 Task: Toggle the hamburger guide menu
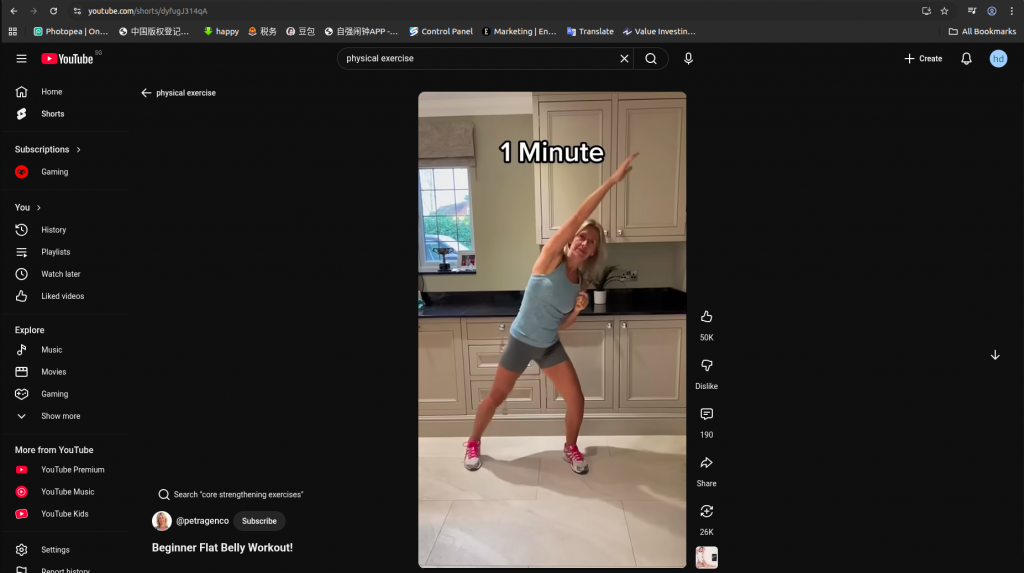click(21, 59)
